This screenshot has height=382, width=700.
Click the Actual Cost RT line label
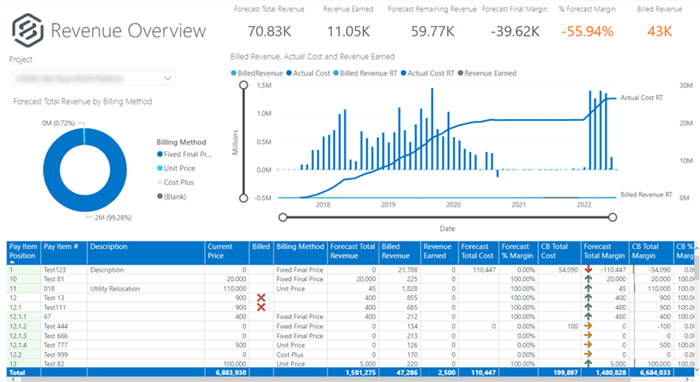tap(642, 98)
